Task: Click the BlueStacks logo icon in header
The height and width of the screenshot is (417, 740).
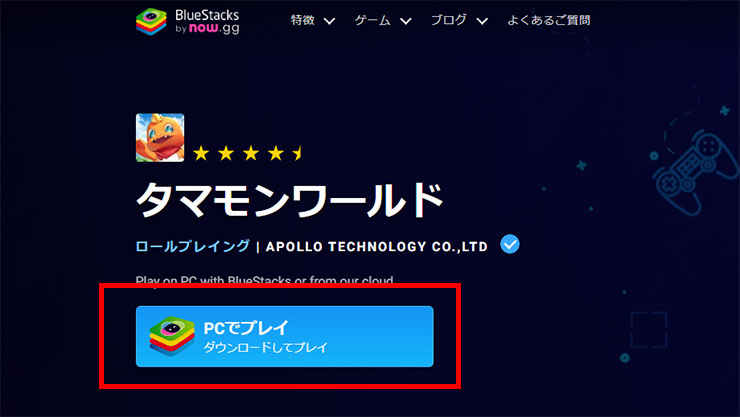Action: 151,22
